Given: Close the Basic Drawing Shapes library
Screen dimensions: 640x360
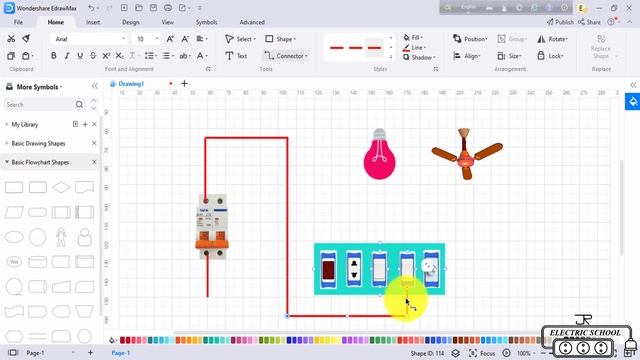Looking at the screenshot, I should pos(94,143).
